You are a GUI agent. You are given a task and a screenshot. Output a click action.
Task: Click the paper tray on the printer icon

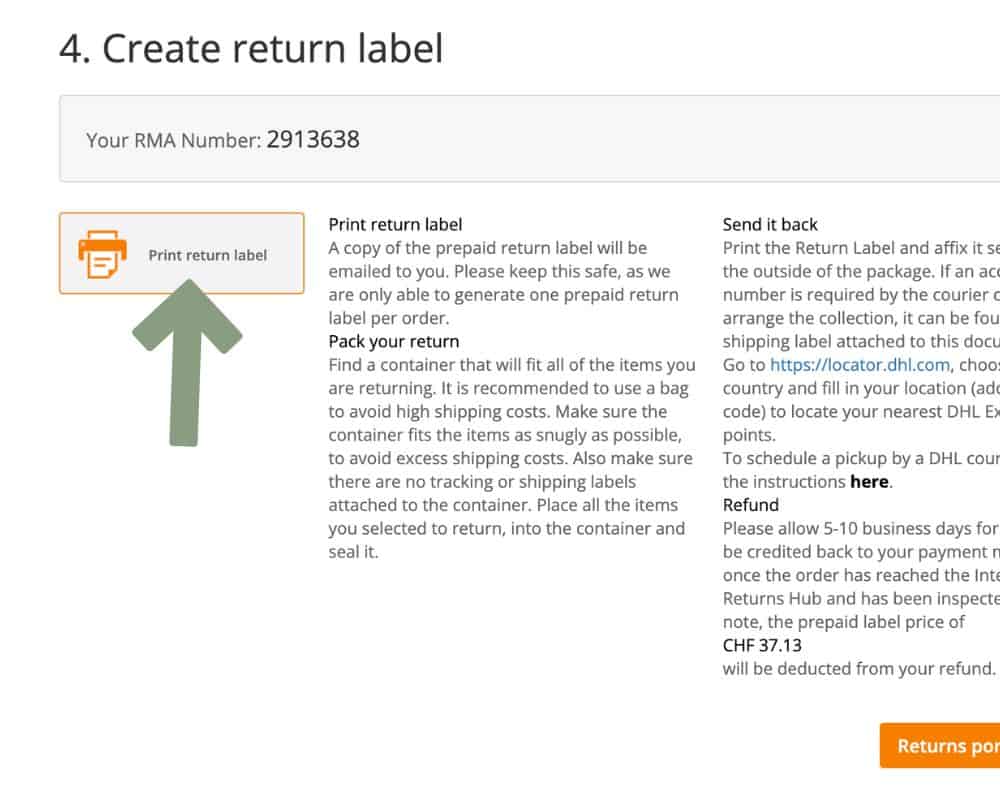pyautogui.click(x=101, y=245)
